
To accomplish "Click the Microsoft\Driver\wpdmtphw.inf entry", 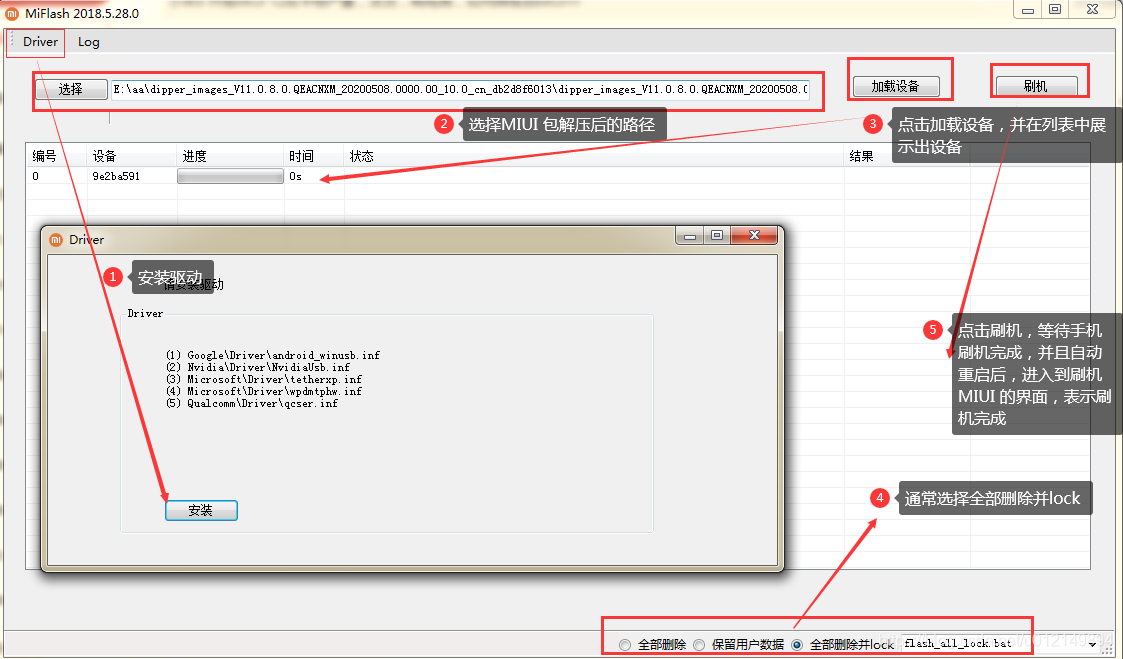I will pos(264,392).
